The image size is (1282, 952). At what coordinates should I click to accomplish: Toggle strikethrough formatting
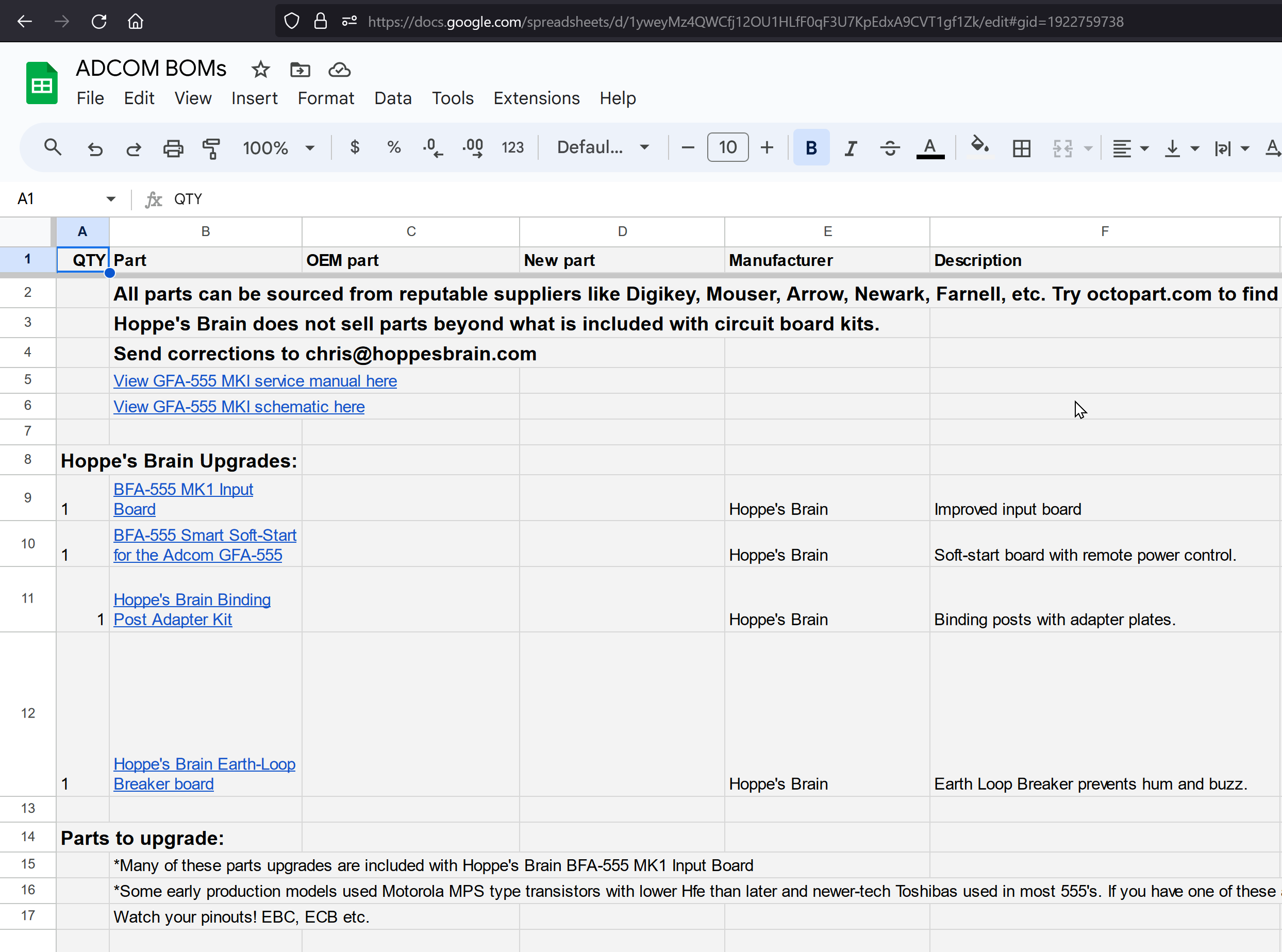pyautogui.click(x=890, y=148)
